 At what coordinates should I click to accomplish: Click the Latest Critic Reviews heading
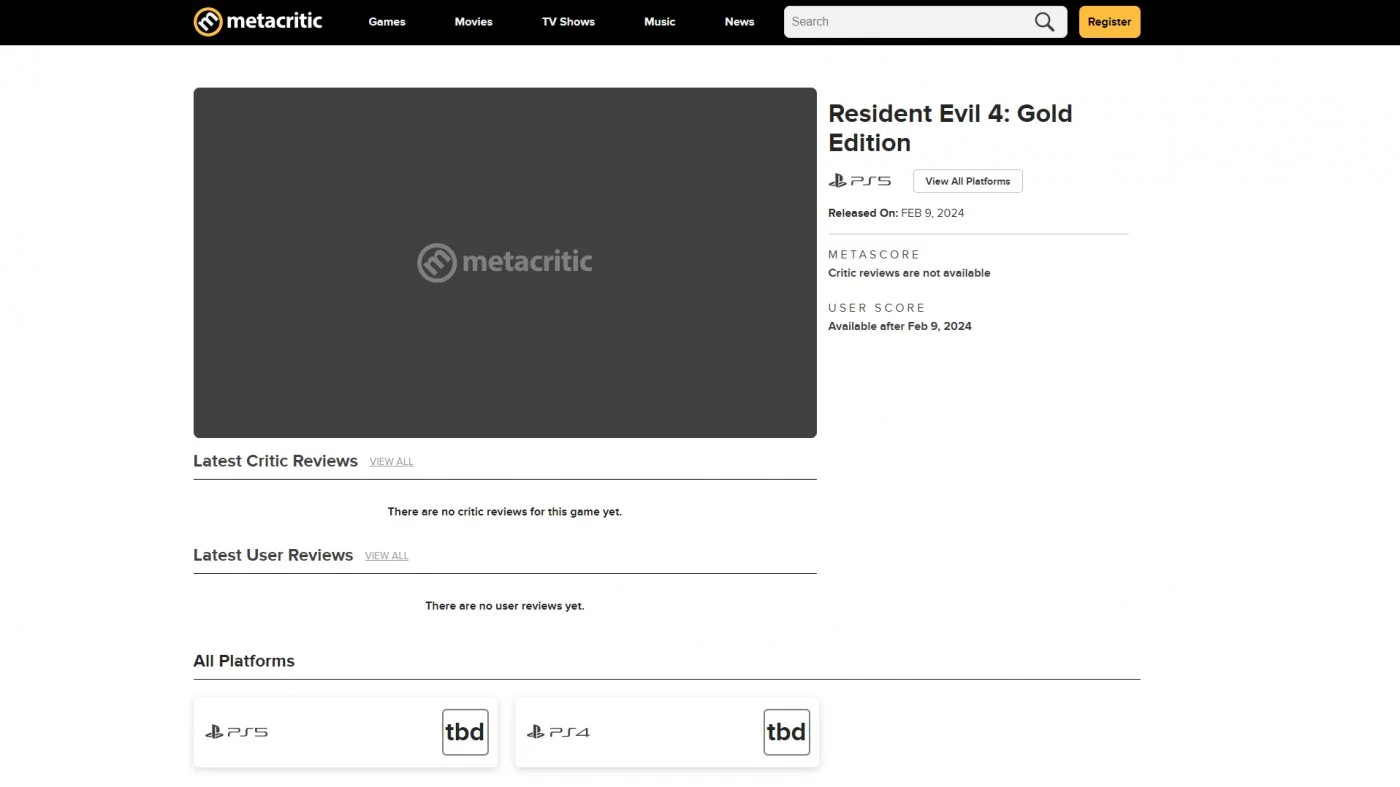pos(275,461)
